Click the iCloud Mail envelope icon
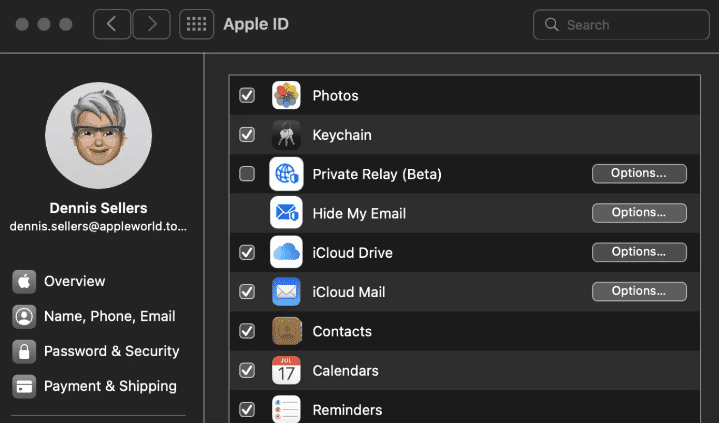The width and height of the screenshot is (719, 423). point(286,292)
